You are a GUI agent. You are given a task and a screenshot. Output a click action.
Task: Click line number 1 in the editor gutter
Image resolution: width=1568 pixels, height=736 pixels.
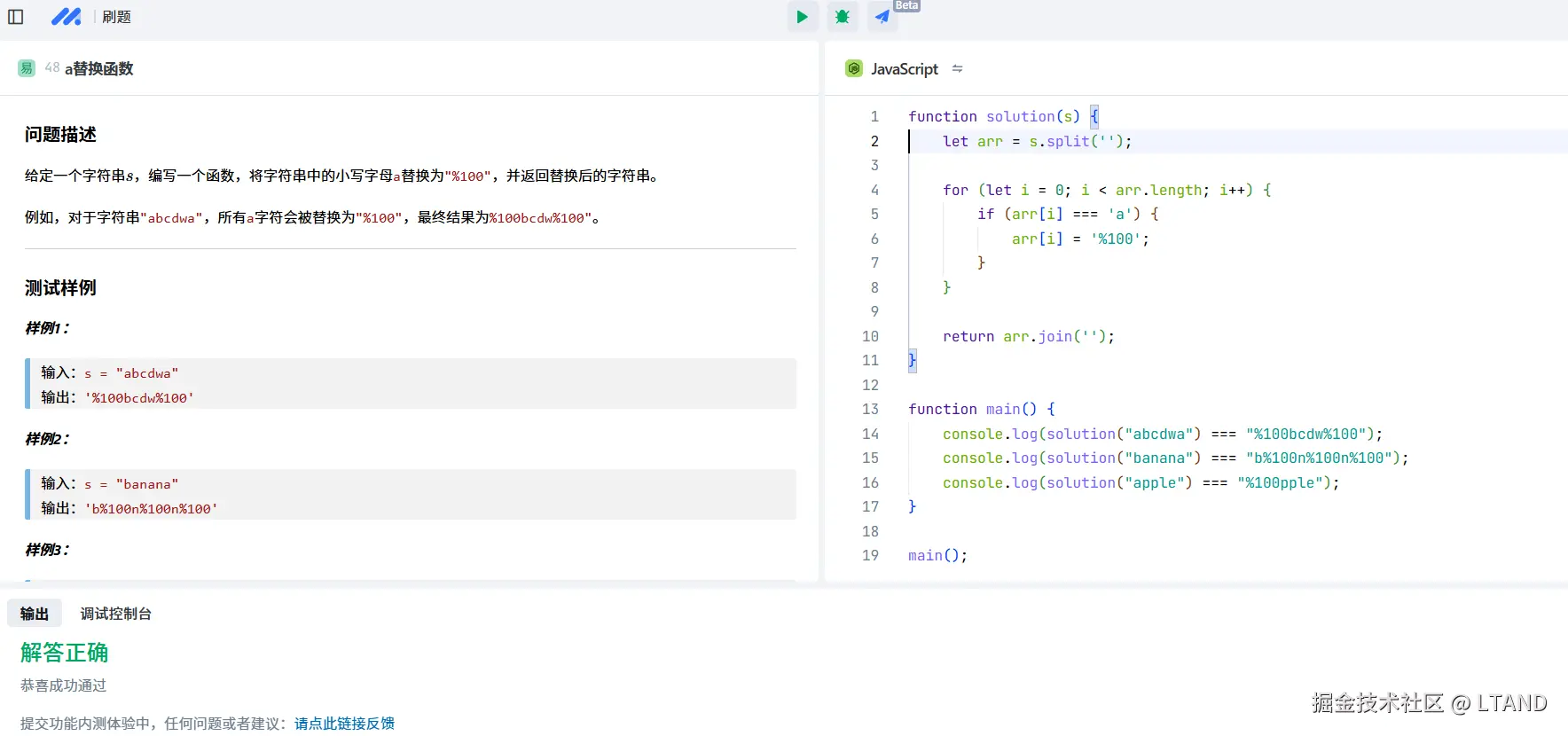[874, 116]
